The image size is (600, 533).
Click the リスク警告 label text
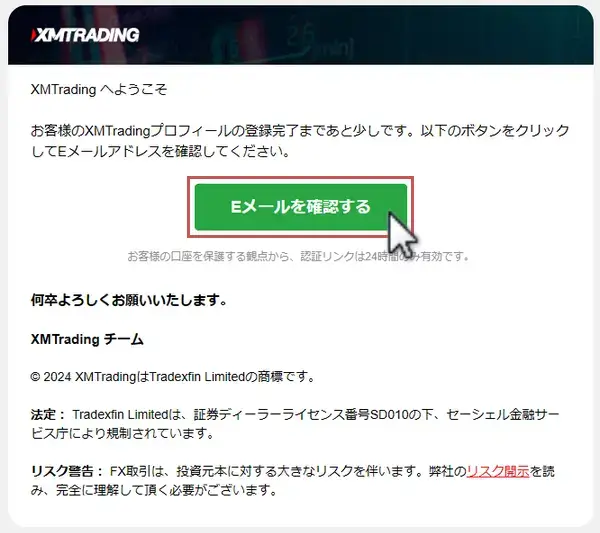click(x=67, y=471)
